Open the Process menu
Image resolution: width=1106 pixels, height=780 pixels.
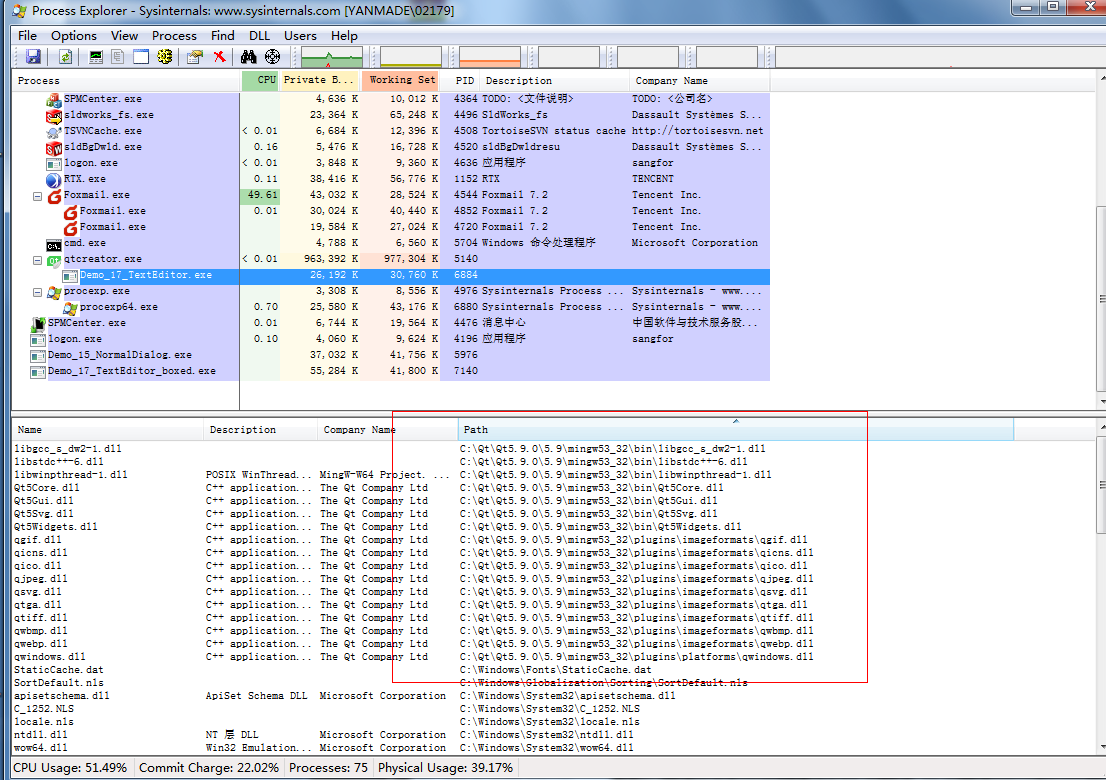point(174,35)
